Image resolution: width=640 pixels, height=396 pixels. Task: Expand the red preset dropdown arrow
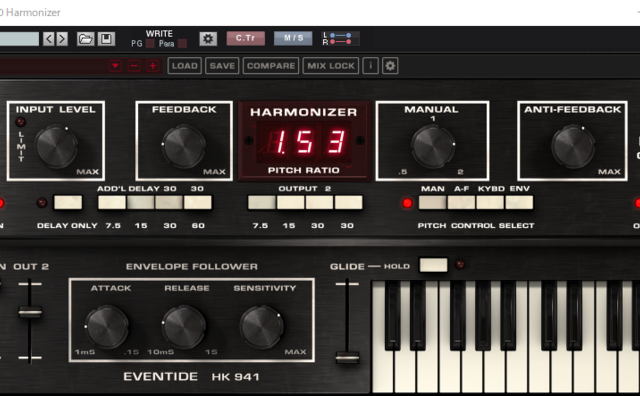tap(115, 66)
